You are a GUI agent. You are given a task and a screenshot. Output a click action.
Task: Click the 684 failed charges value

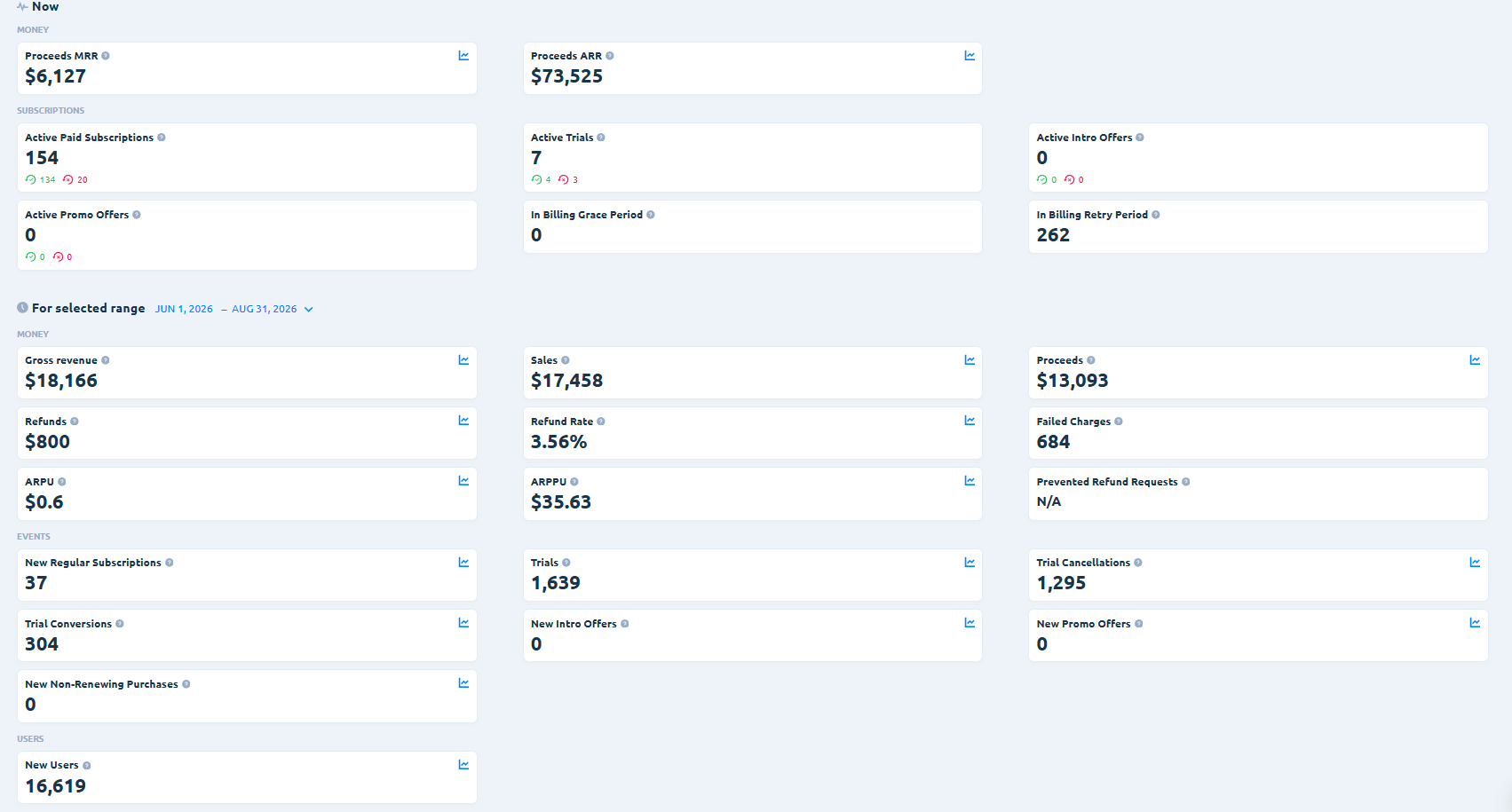tap(1053, 442)
